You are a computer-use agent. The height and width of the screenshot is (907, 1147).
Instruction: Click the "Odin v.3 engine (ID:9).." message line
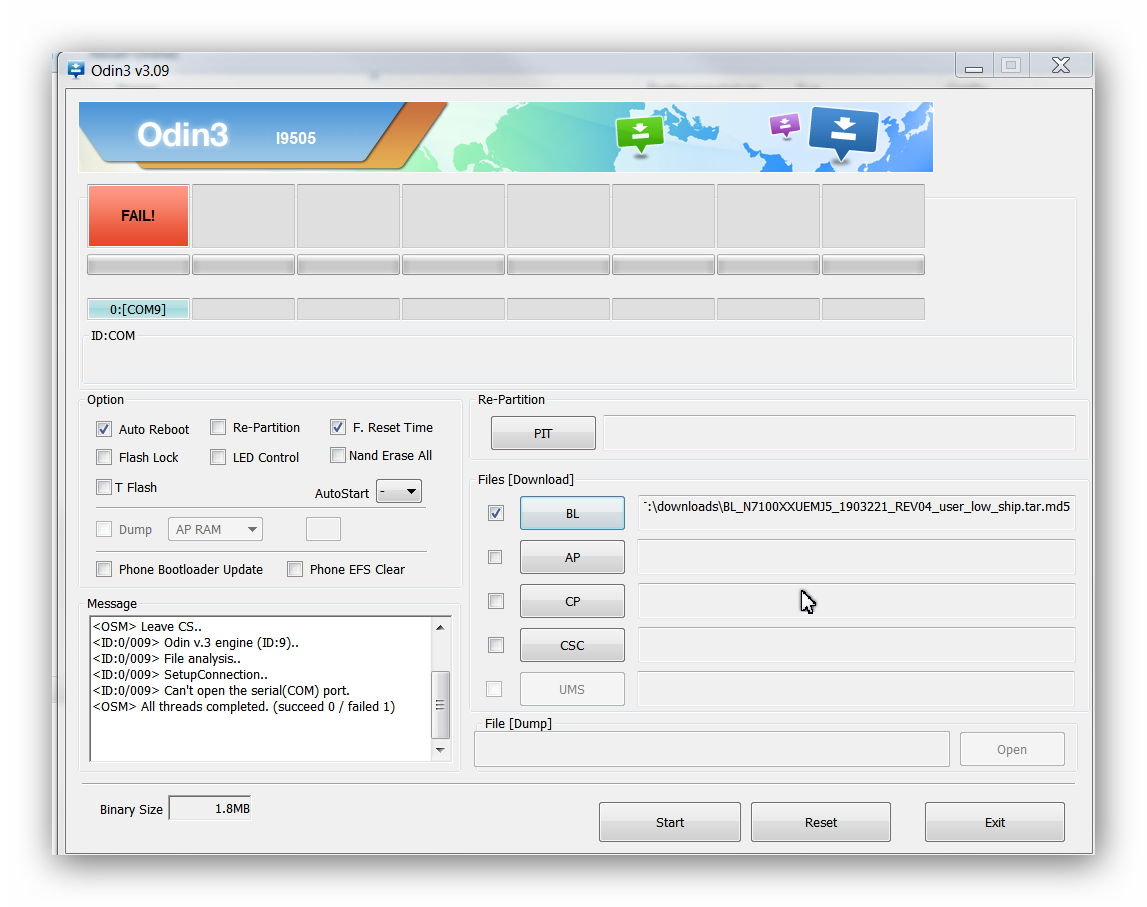tap(195, 642)
